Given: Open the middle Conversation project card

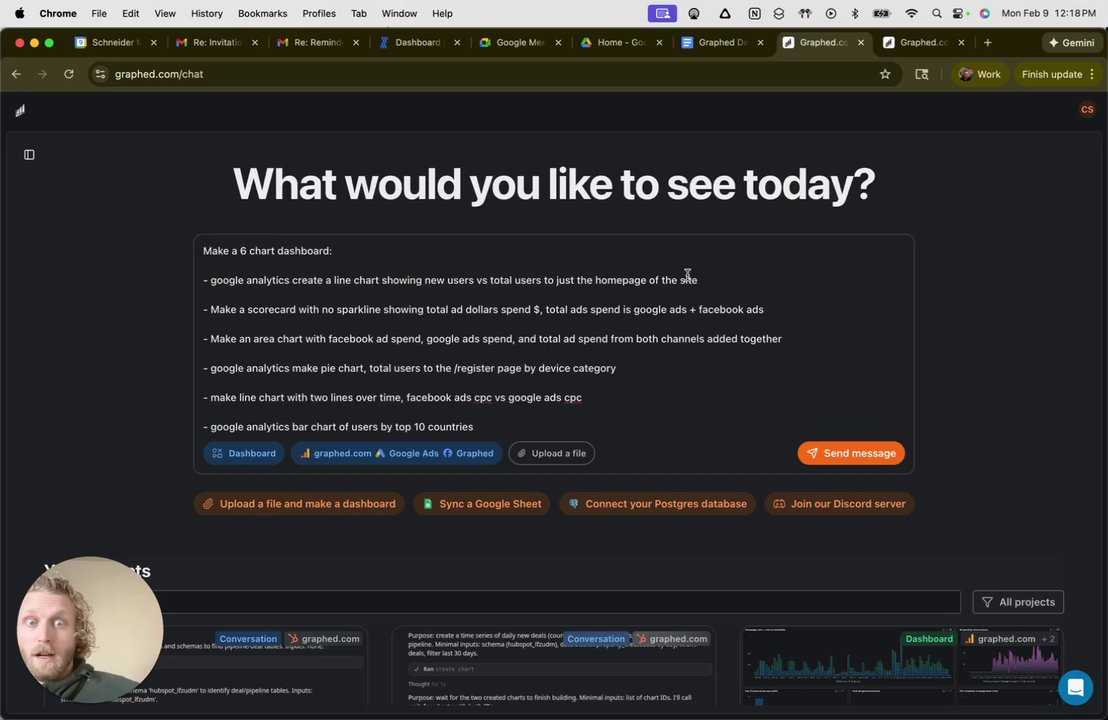Looking at the screenshot, I should 553,665.
